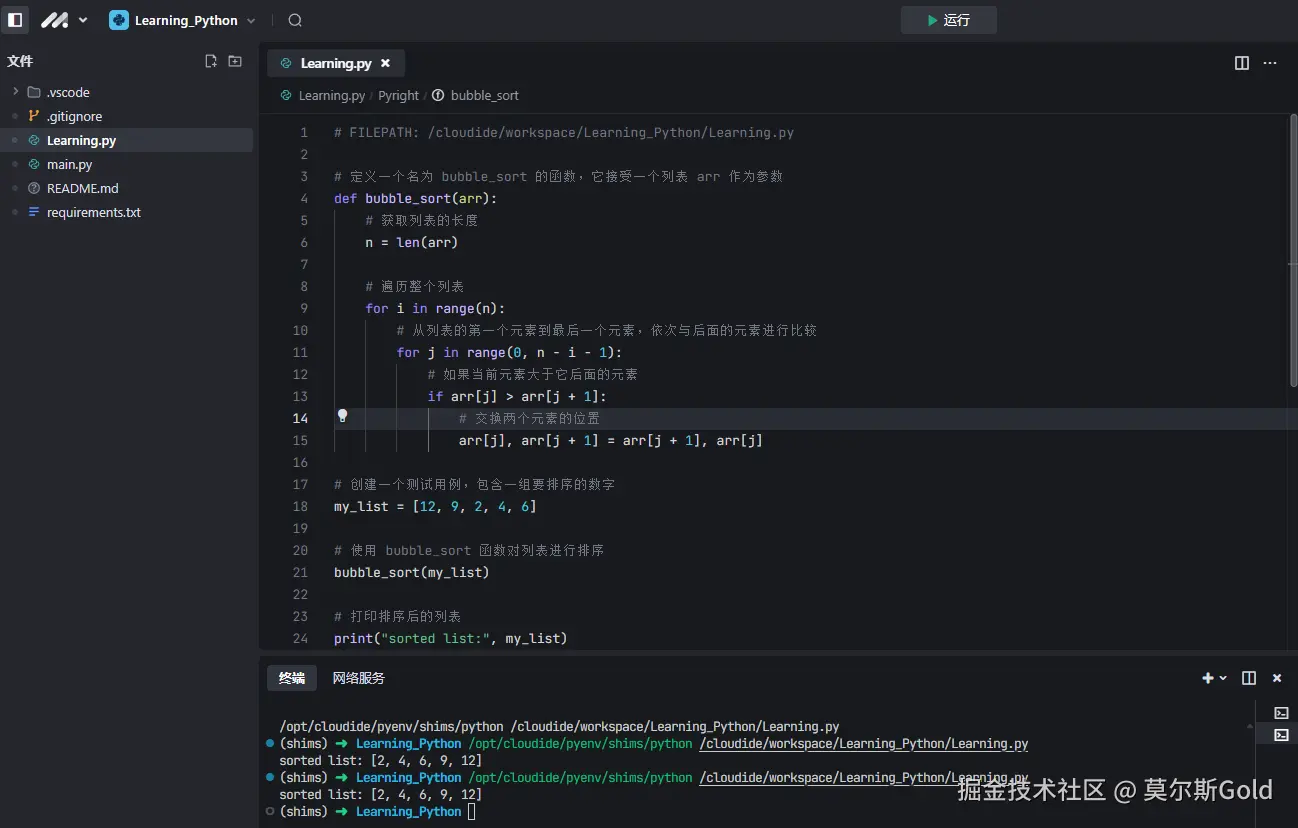Click Learning.py in breadcrumb

tap(332, 95)
